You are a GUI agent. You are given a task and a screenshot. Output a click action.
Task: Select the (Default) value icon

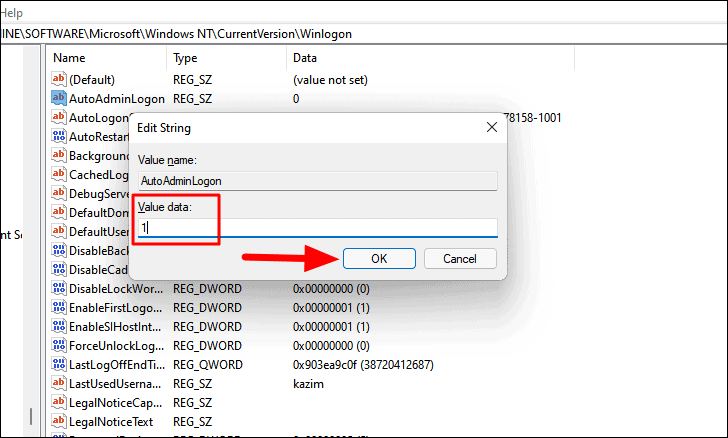point(58,79)
